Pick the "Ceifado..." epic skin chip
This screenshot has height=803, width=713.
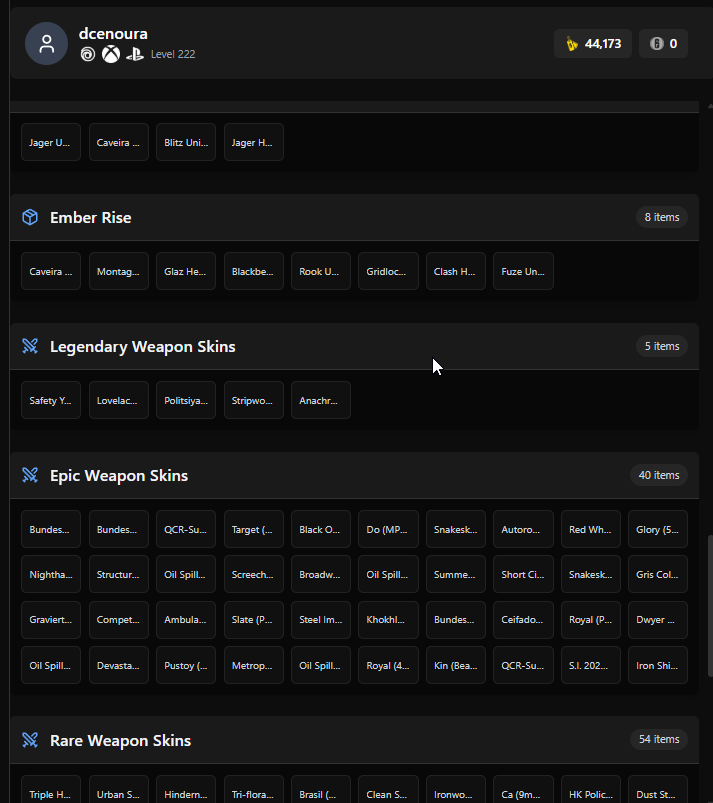523,620
